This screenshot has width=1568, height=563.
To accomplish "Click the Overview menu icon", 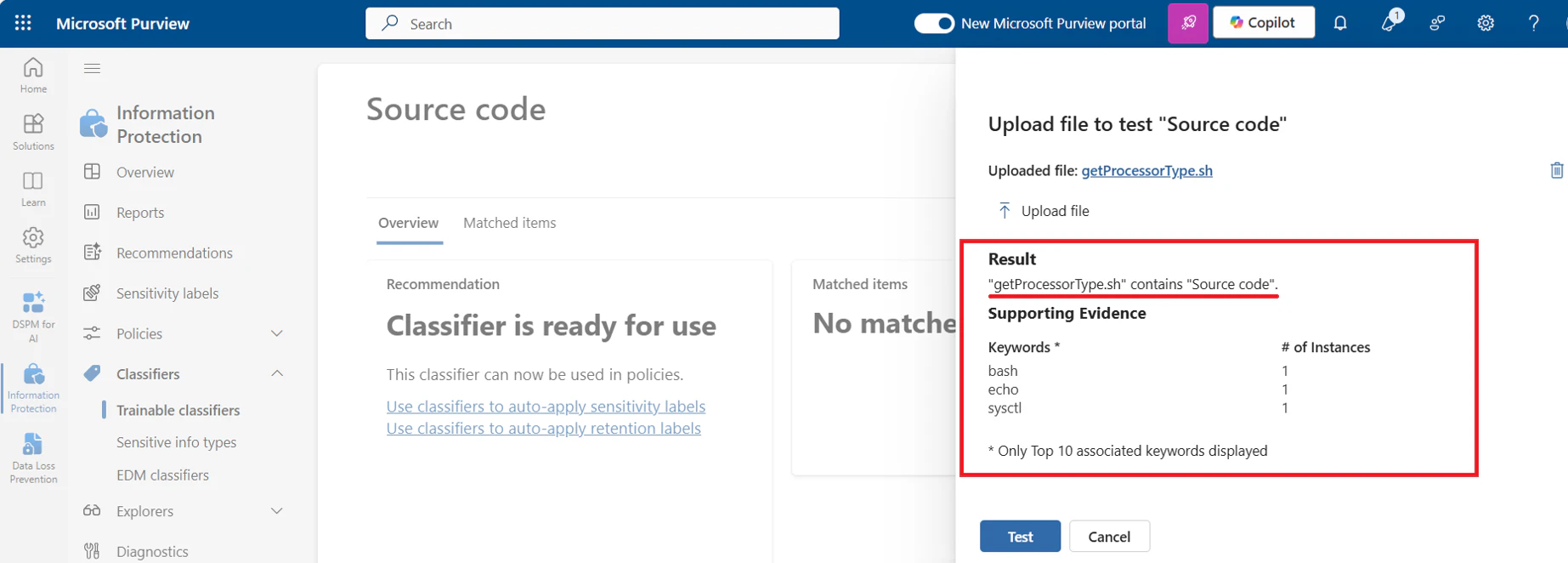I will pyautogui.click(x=92, y=172).
